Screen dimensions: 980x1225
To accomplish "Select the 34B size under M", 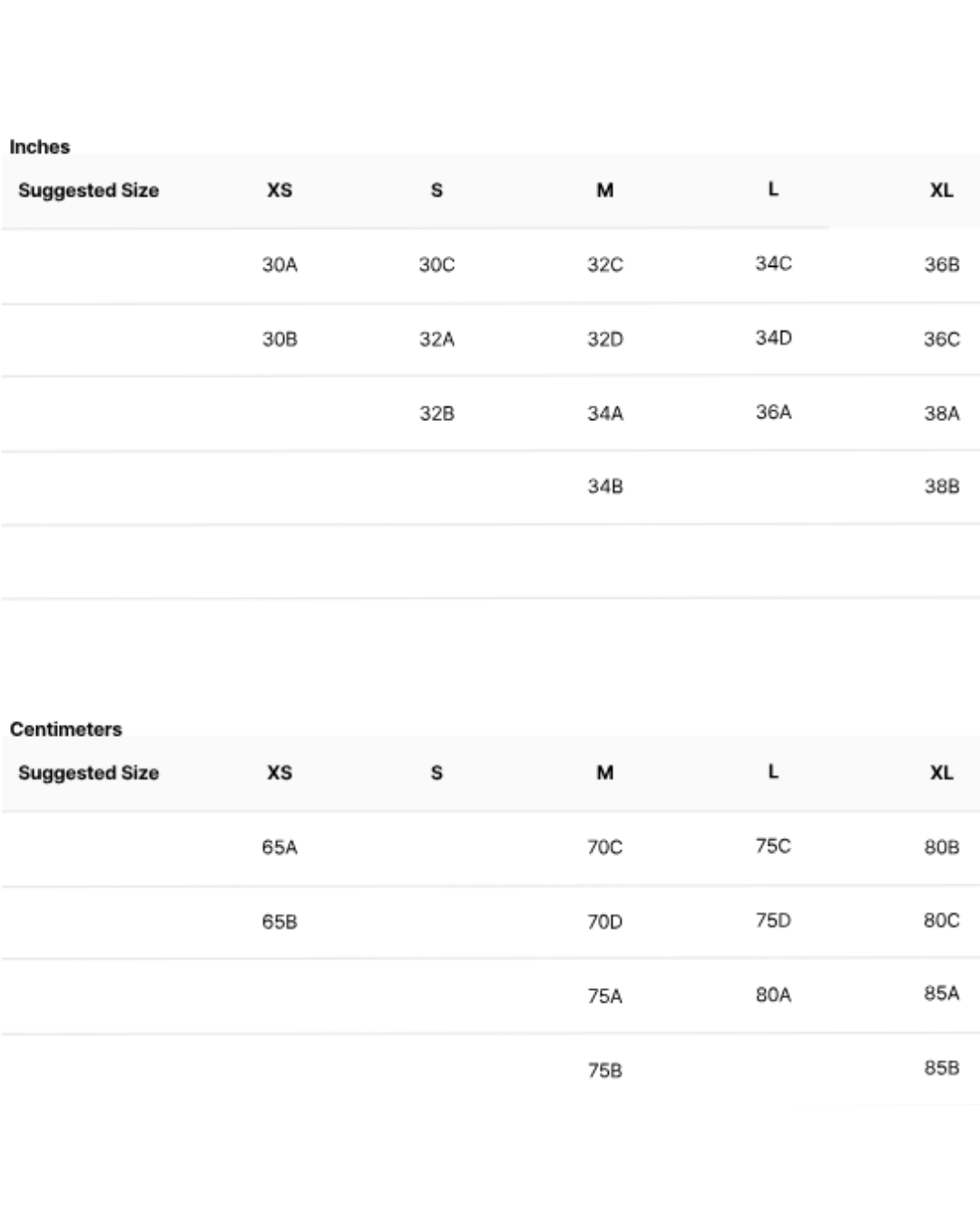I will (604, 486).
